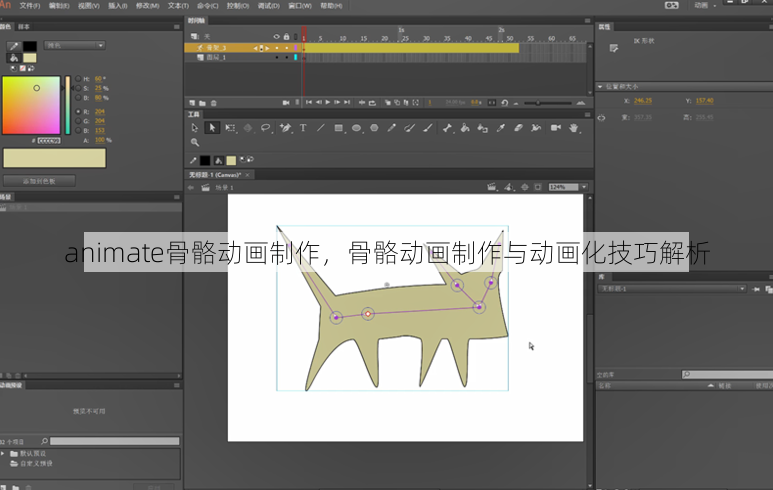Screen dimensions: 773x490
Task: Click the center stage button
Action: tap(525, 187)
